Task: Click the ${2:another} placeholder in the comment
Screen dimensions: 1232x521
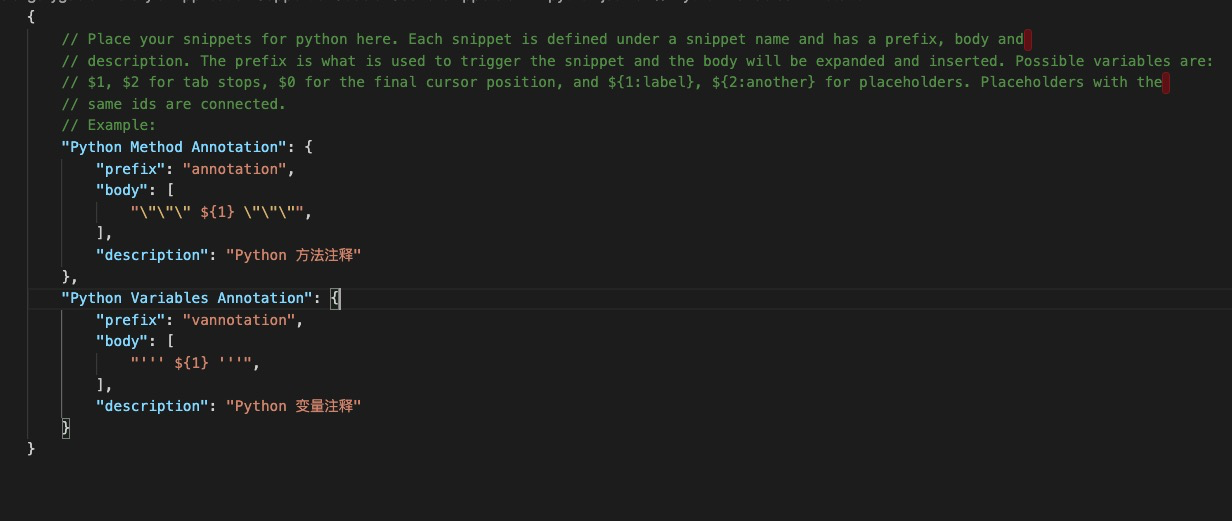Action: [x=757, y=82]
